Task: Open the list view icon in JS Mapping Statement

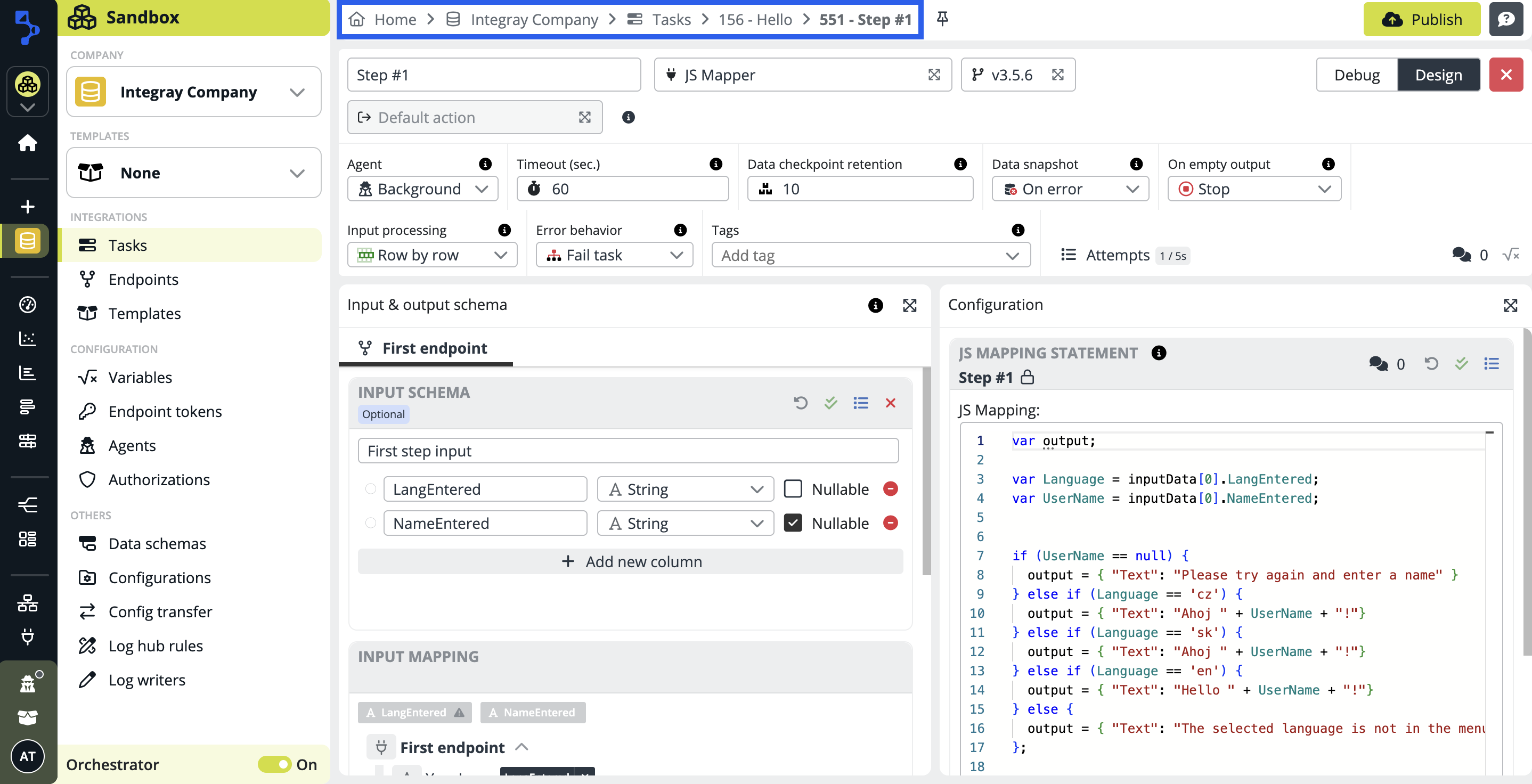Action: click(x=1491, y=363)
